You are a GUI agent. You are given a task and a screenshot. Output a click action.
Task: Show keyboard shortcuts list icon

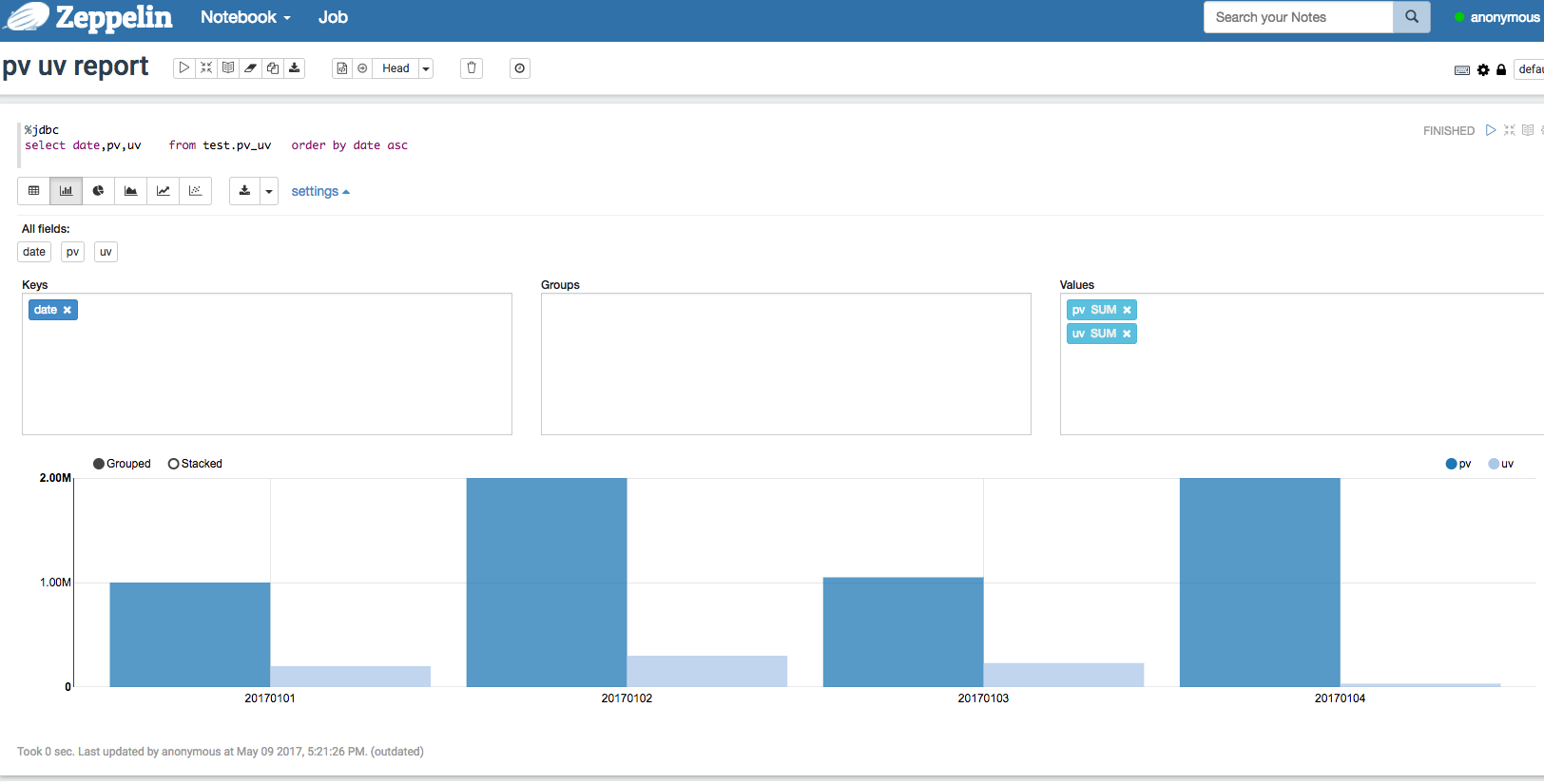pyautogui.click(x=1462, y=70)
